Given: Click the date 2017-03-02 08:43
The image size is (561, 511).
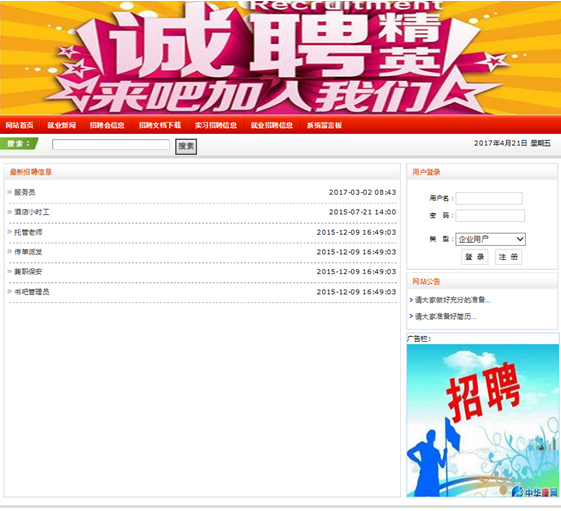Looking at the screenshot, I should tap(362, 192).
